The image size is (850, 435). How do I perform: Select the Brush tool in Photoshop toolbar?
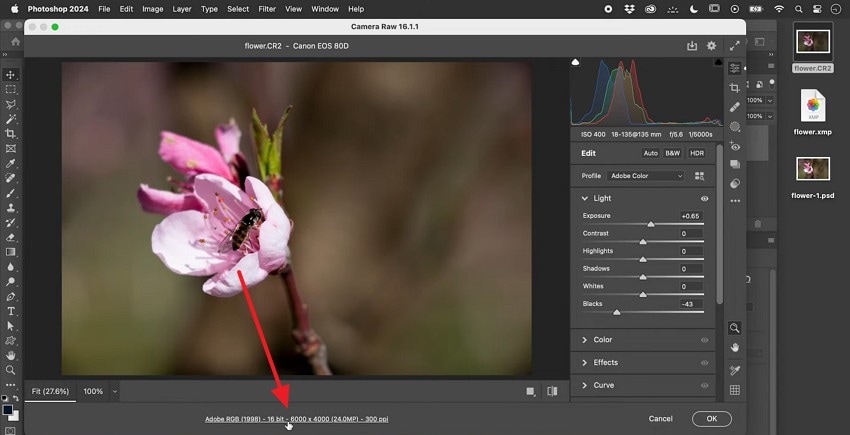click(x=10, y=193)
